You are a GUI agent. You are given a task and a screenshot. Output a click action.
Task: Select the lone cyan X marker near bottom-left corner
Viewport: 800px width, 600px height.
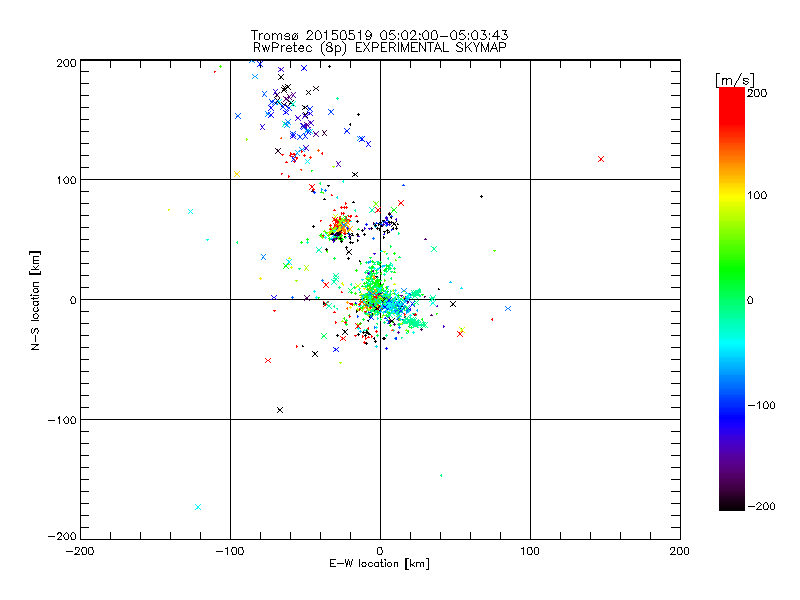(198, 507)
